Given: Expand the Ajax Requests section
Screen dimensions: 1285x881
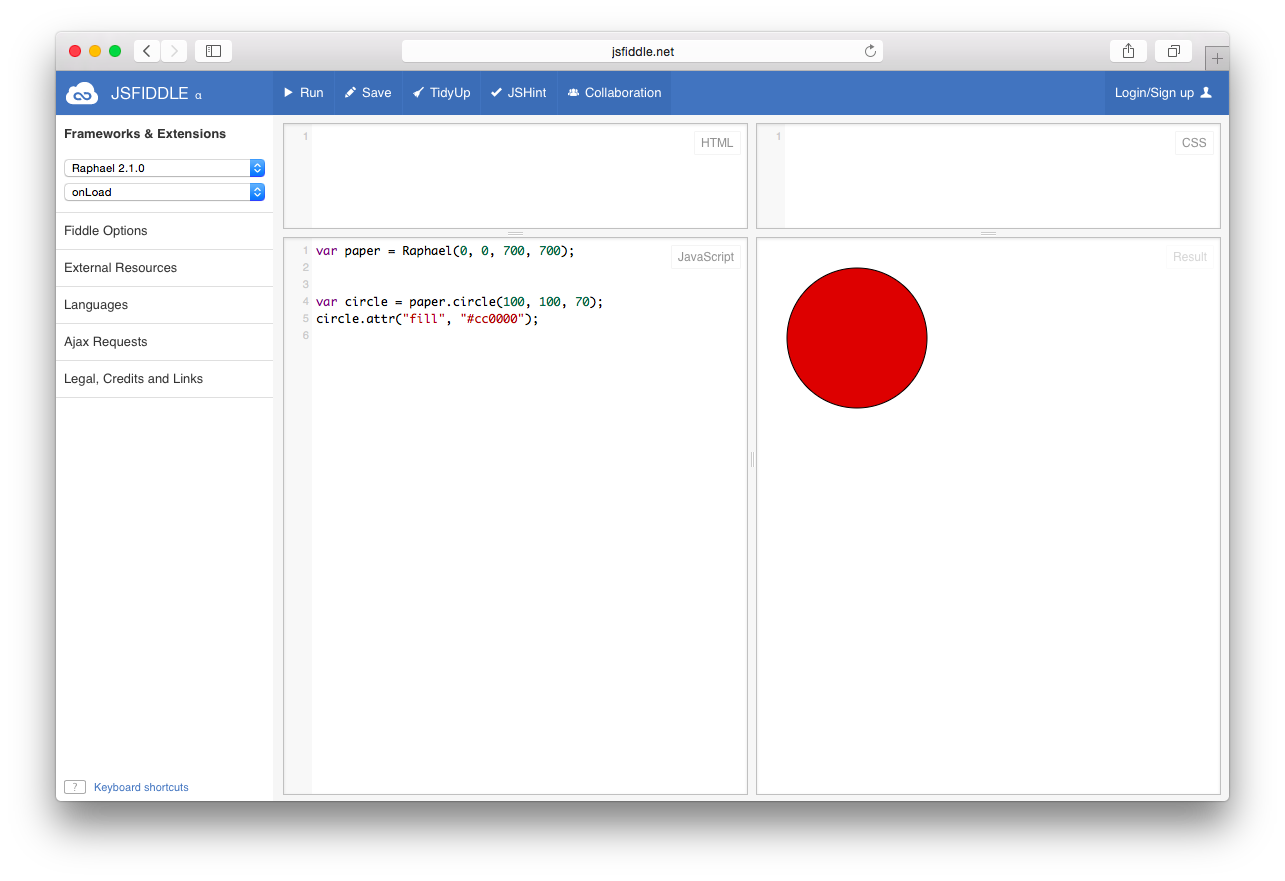Looking at the screenshot, I should 164,342.
